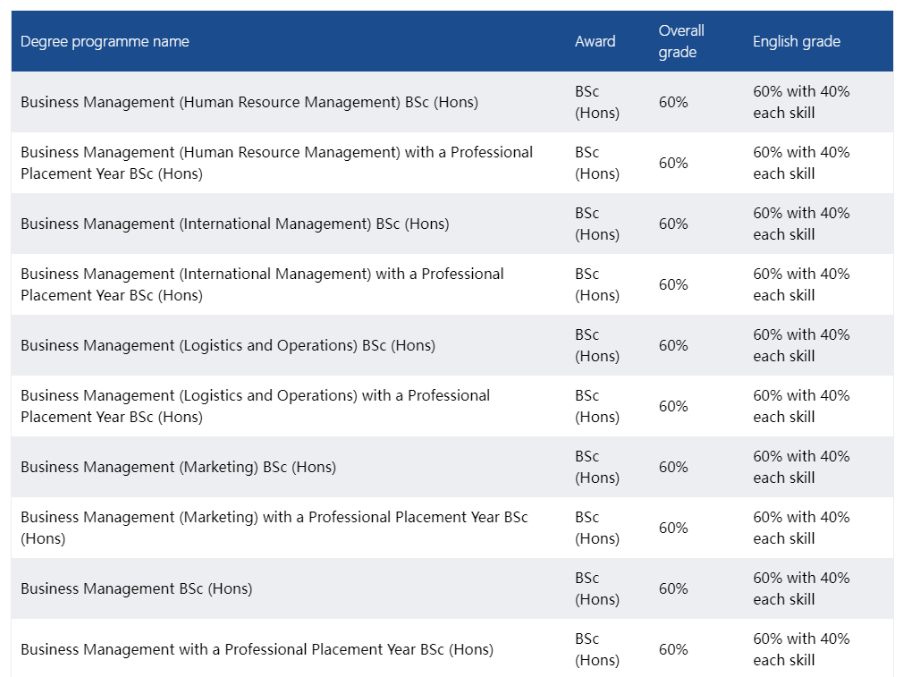The image size is (901, 677).
Task: Click Logistics and Operations with Professional Placement row
Action: pyautogui.click(x=255, y=406)
